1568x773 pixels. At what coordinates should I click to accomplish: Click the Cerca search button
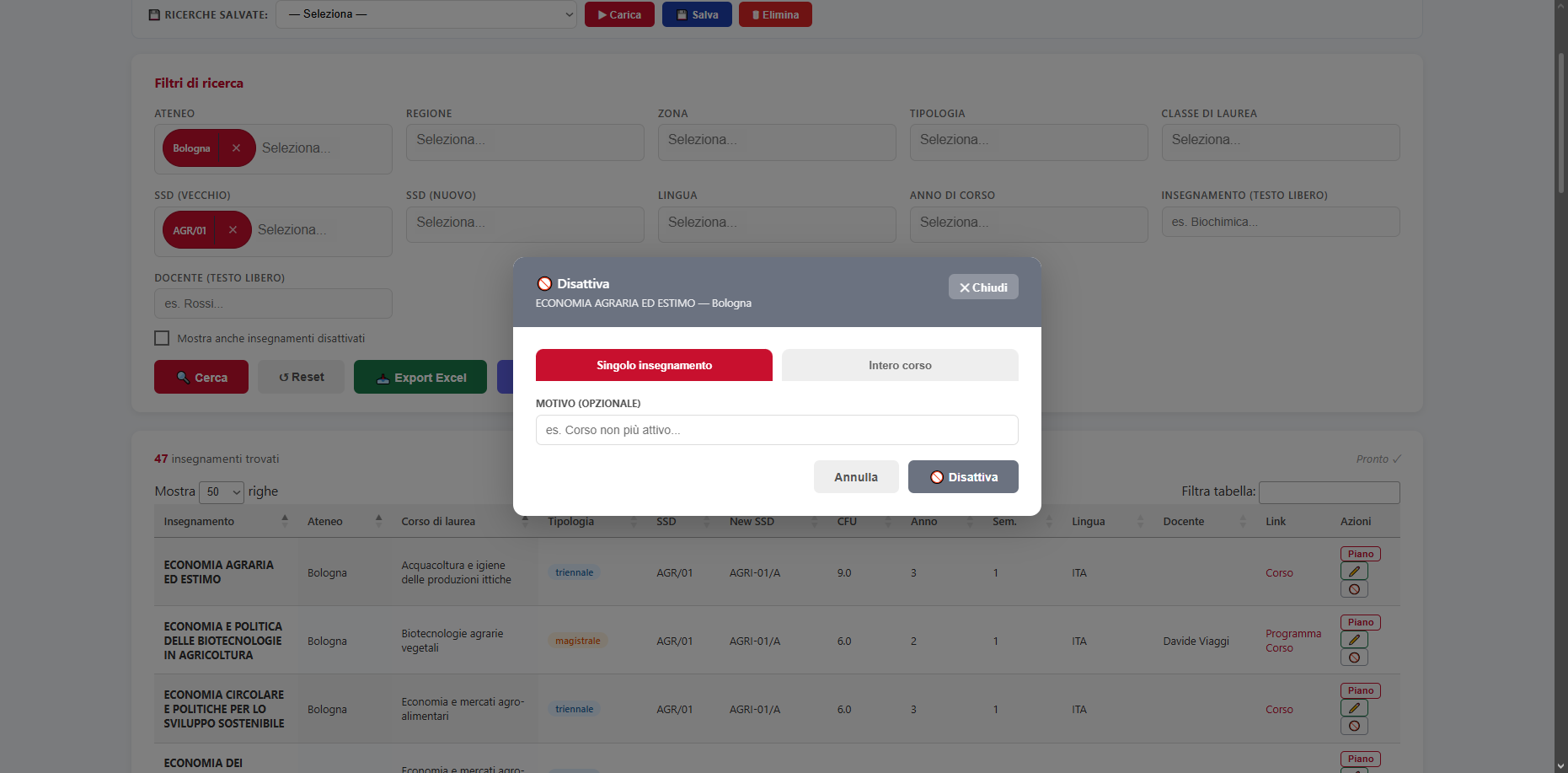[x=201, y=377]
